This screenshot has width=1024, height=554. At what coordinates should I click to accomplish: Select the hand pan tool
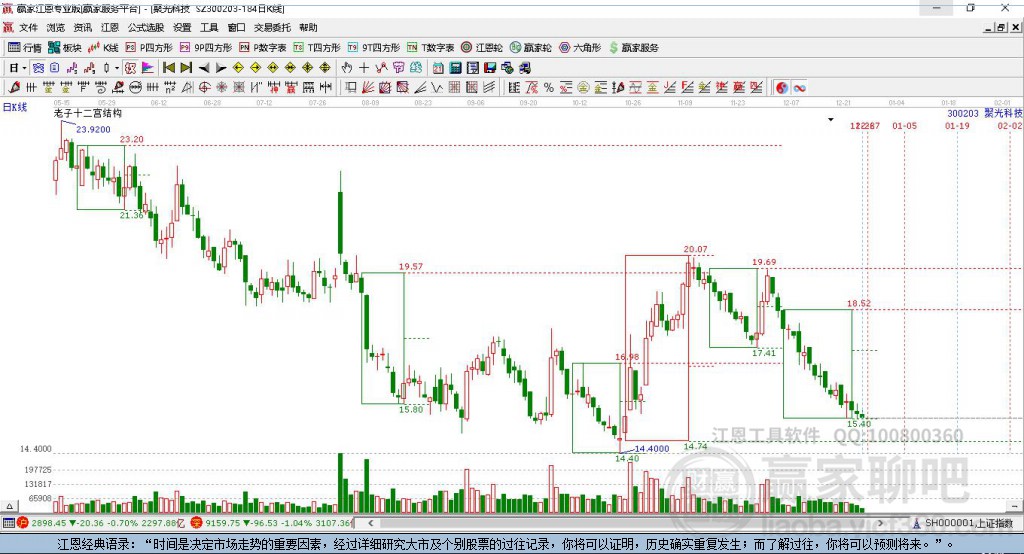coord(347,68)
